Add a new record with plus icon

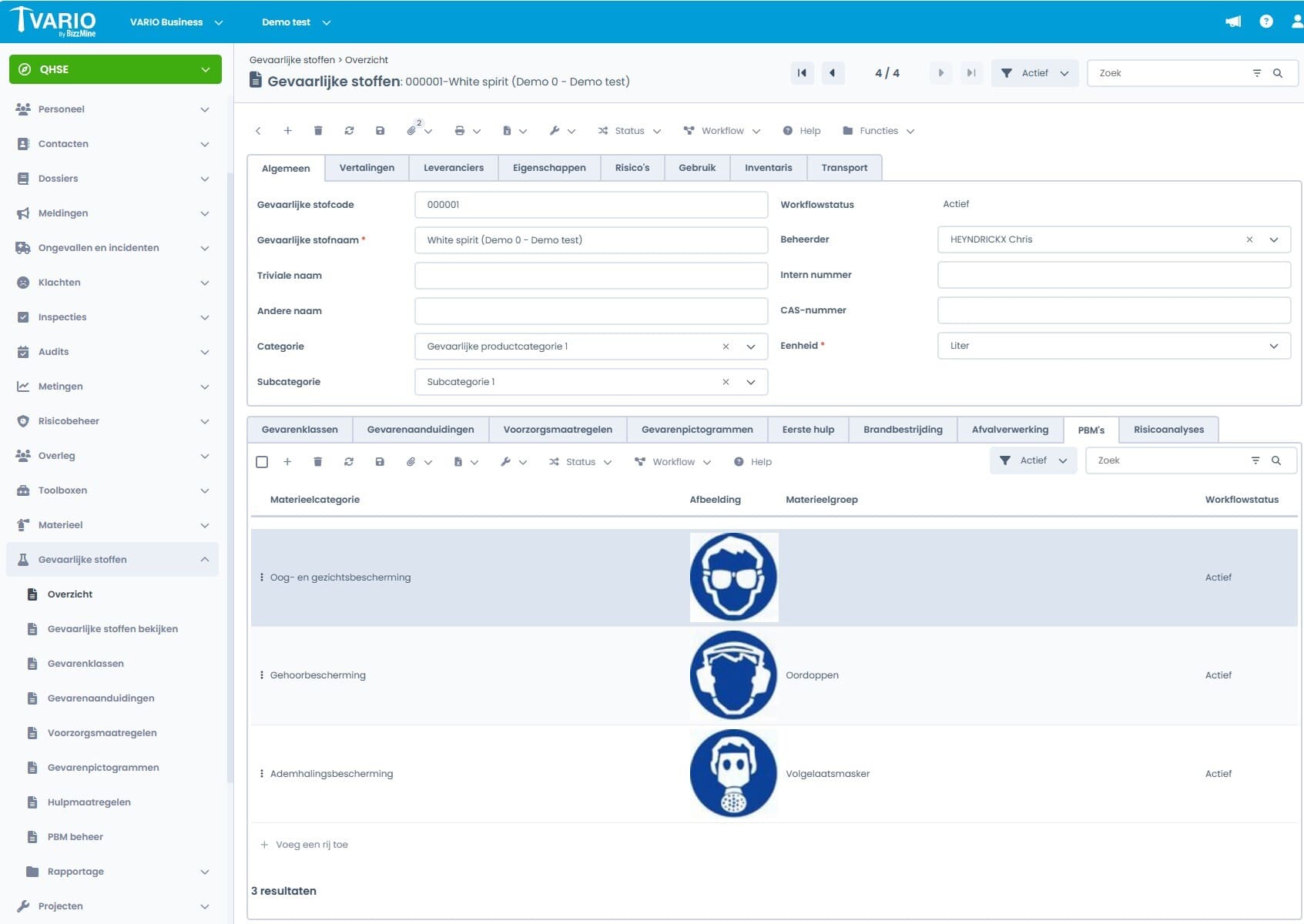(287, 131)
